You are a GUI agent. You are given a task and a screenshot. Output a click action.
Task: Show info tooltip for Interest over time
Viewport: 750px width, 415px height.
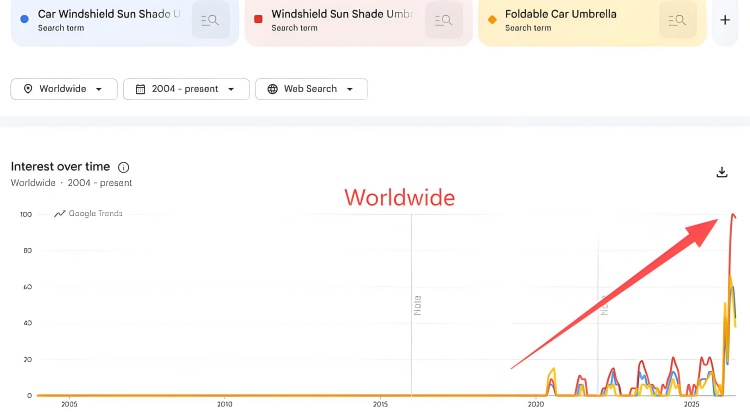point(123,167)
